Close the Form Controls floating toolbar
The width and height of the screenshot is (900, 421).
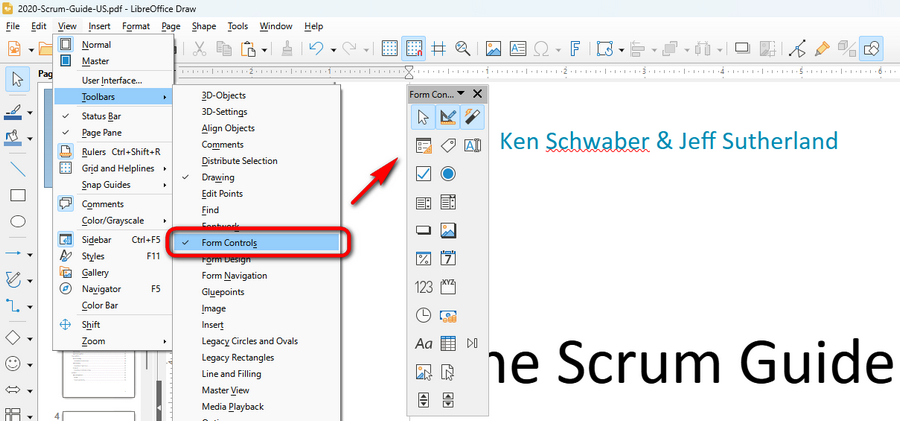point(477,93)
